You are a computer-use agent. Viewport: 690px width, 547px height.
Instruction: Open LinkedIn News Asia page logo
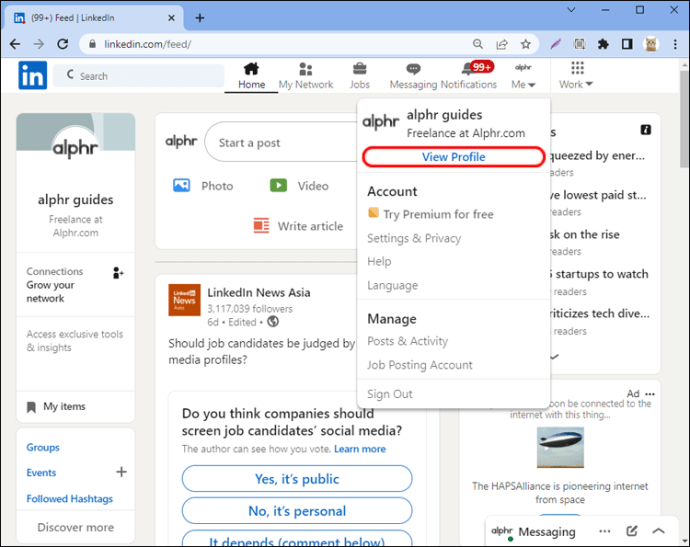pos(184,300)
